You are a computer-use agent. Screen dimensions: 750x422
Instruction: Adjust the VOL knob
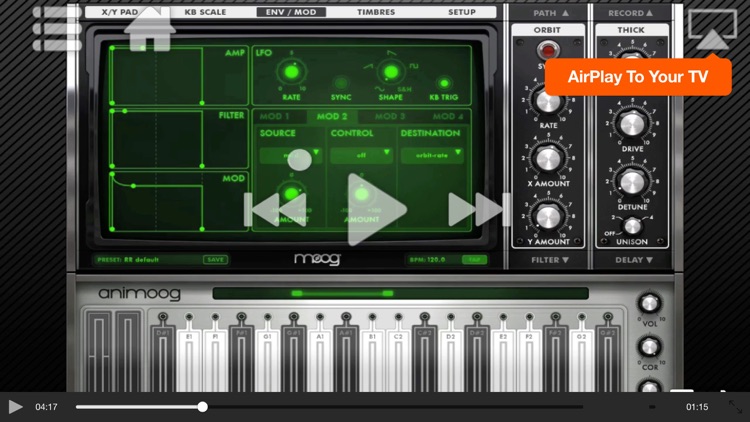pyautogui.click(x=649, y=304)
